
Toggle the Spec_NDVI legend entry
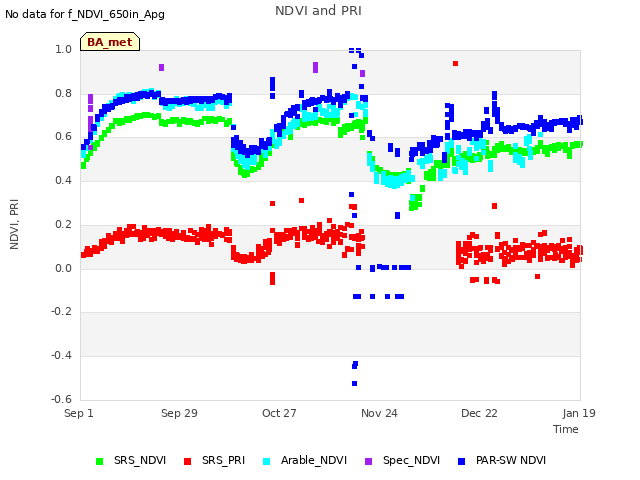point(402,460)
